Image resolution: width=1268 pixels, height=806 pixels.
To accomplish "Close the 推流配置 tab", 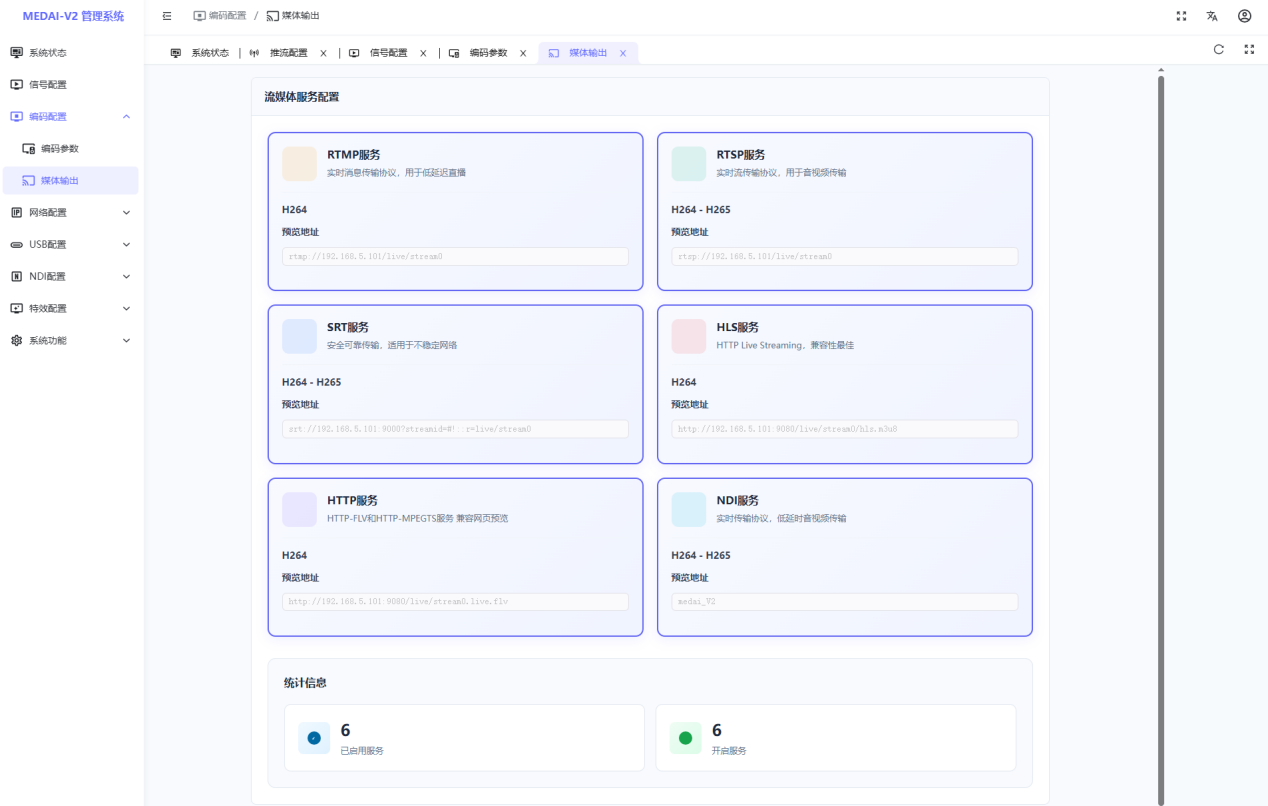I will click(x=323, y=53).
